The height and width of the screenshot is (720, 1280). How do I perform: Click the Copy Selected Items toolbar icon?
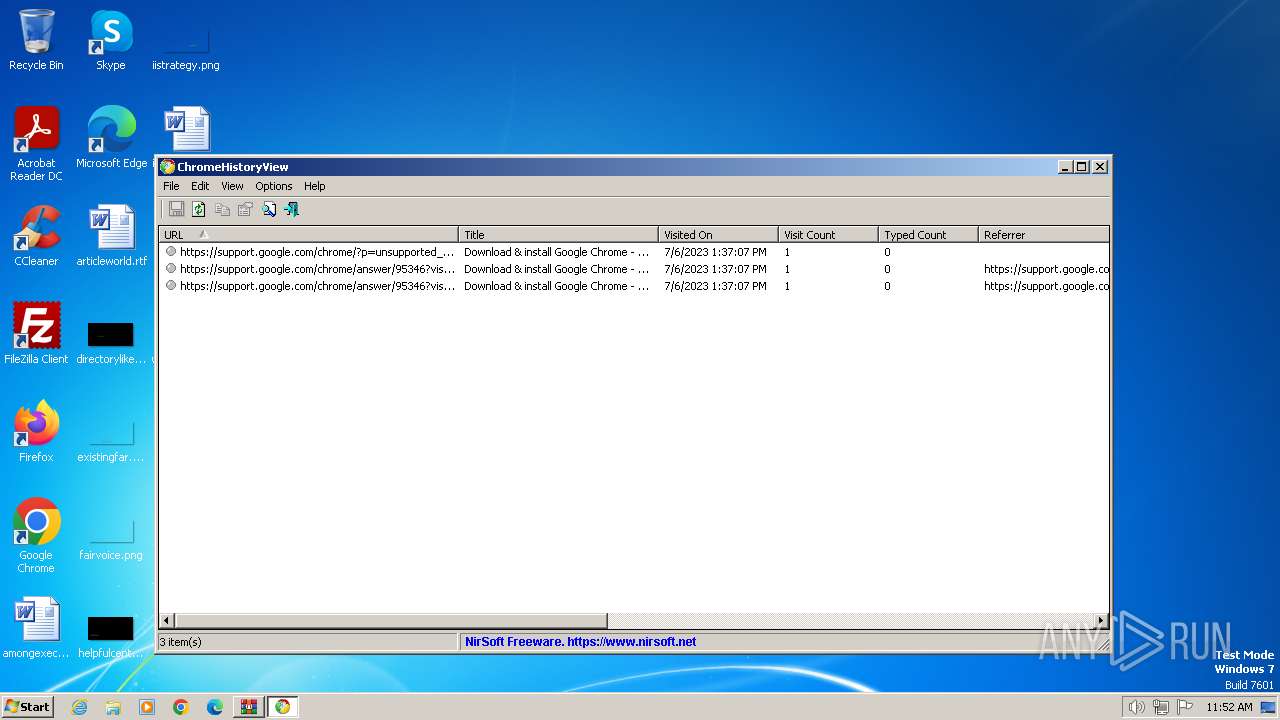point(222,209)
